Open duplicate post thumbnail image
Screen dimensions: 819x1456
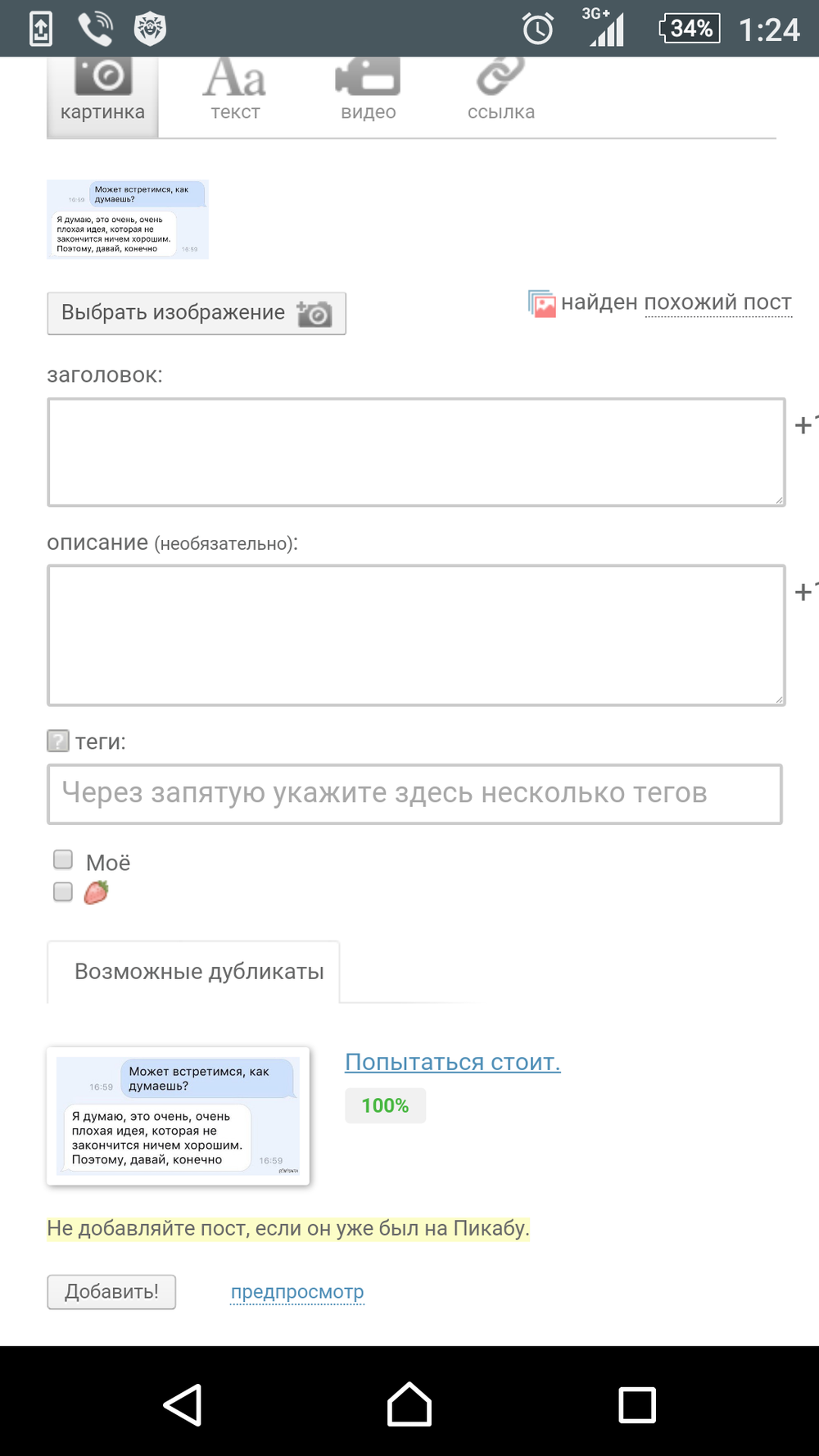click(178, 1115)
